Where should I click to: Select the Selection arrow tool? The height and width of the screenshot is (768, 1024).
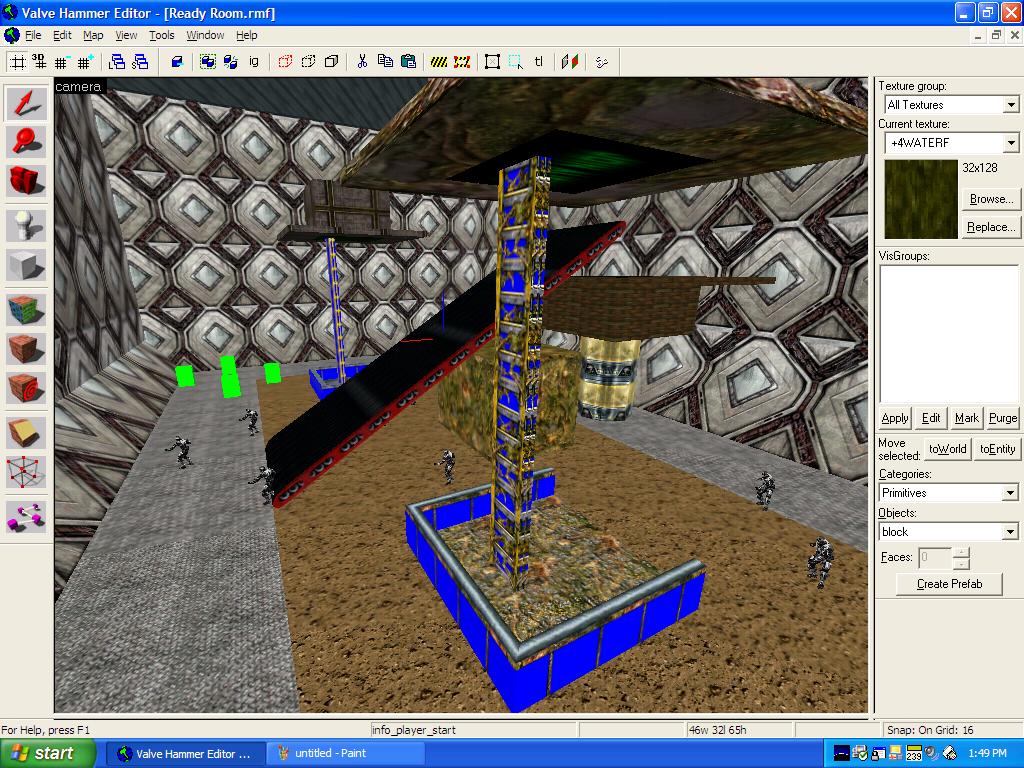26,103
